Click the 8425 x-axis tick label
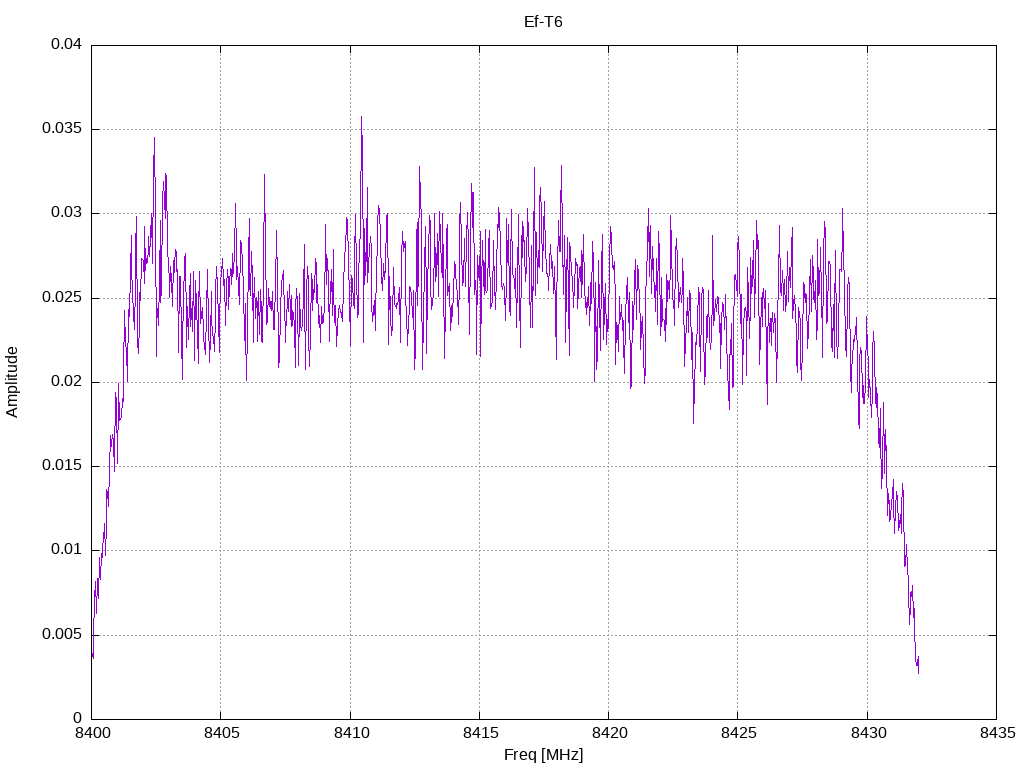 pyautogui.click(x=739, y=733)
